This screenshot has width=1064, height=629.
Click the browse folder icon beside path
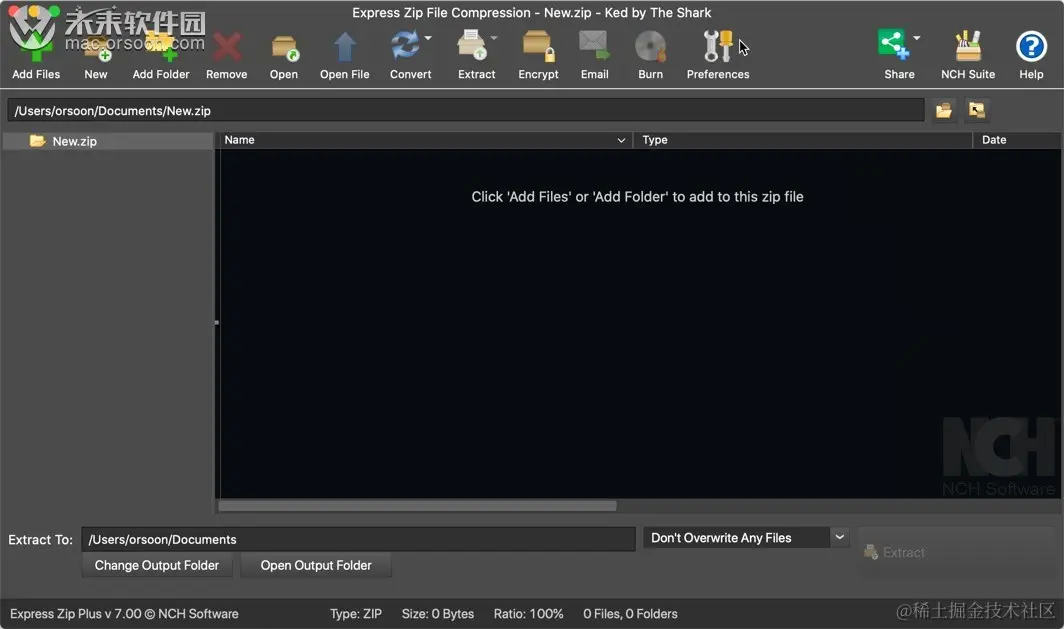(x=944, y=111)
